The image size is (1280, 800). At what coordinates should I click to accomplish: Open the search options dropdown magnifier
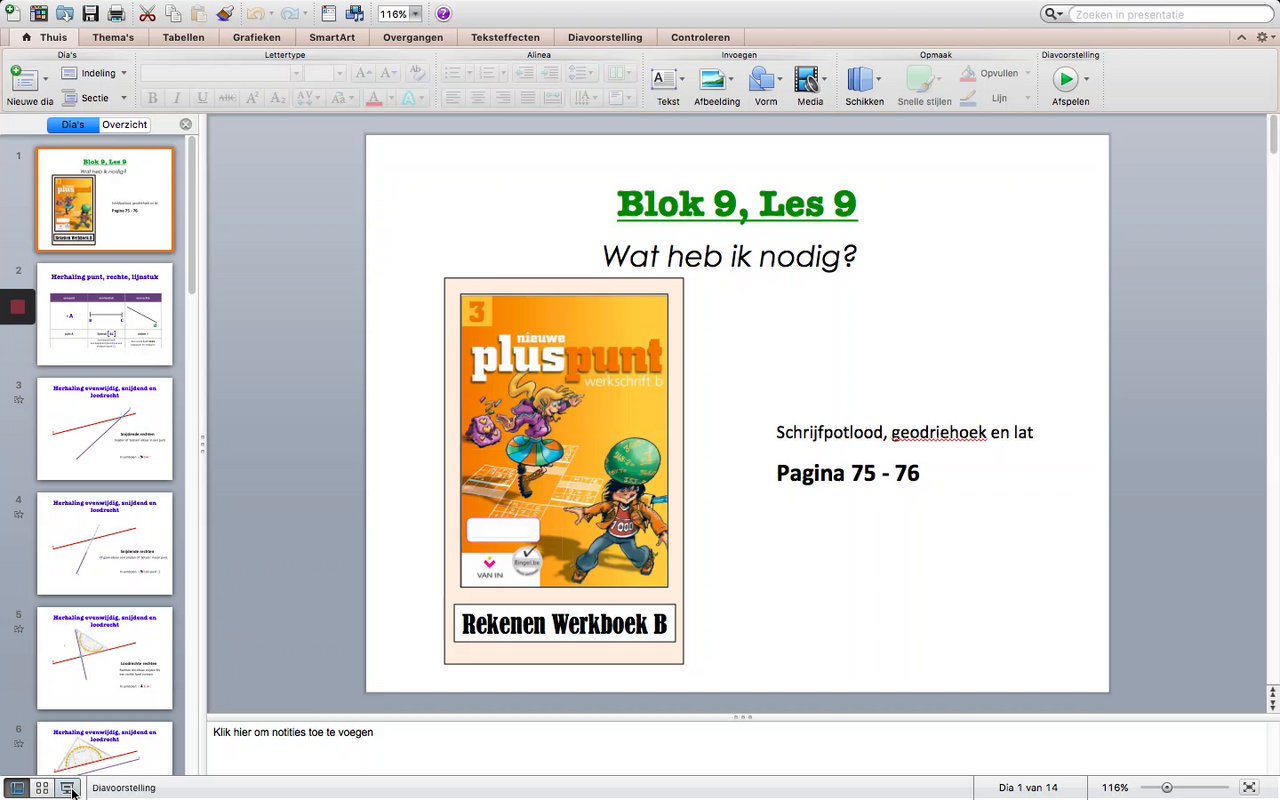point(1054,14)
